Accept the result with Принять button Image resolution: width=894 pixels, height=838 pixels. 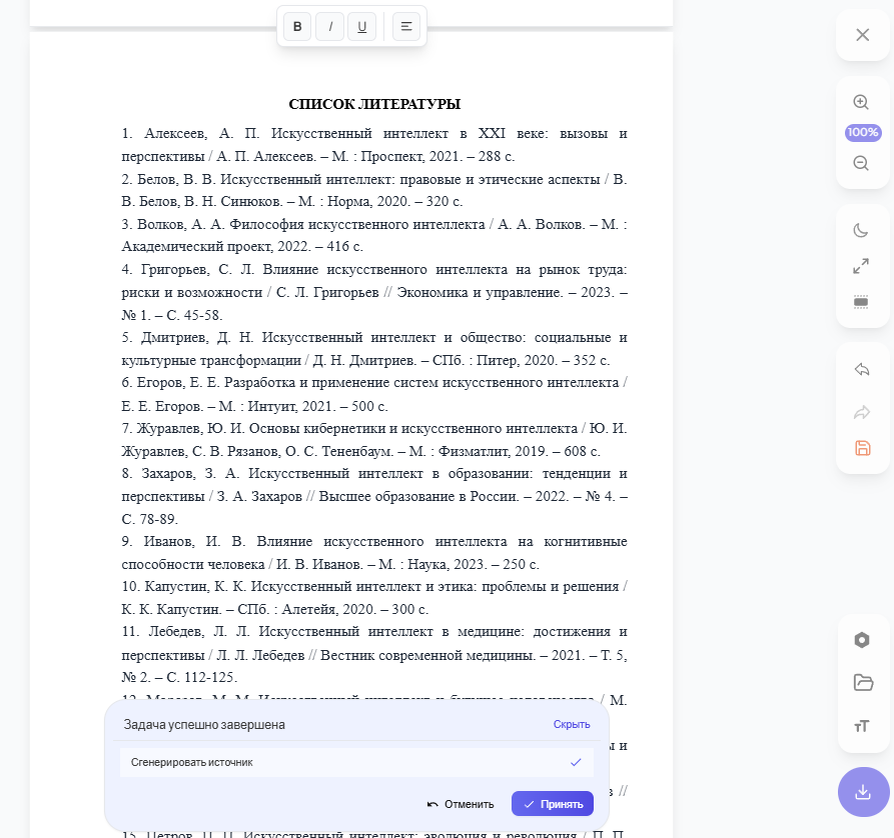coord(552,804)
